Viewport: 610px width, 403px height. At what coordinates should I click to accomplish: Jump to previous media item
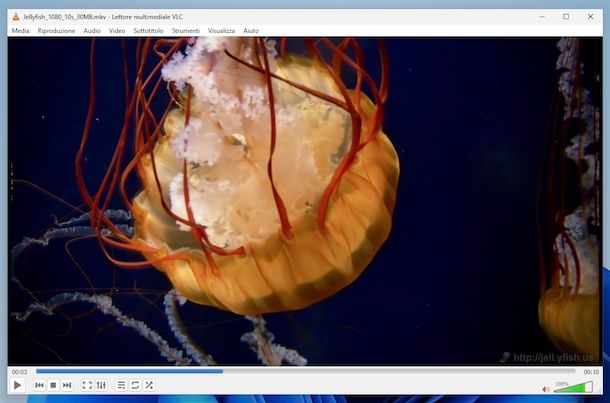pos(39,385)
